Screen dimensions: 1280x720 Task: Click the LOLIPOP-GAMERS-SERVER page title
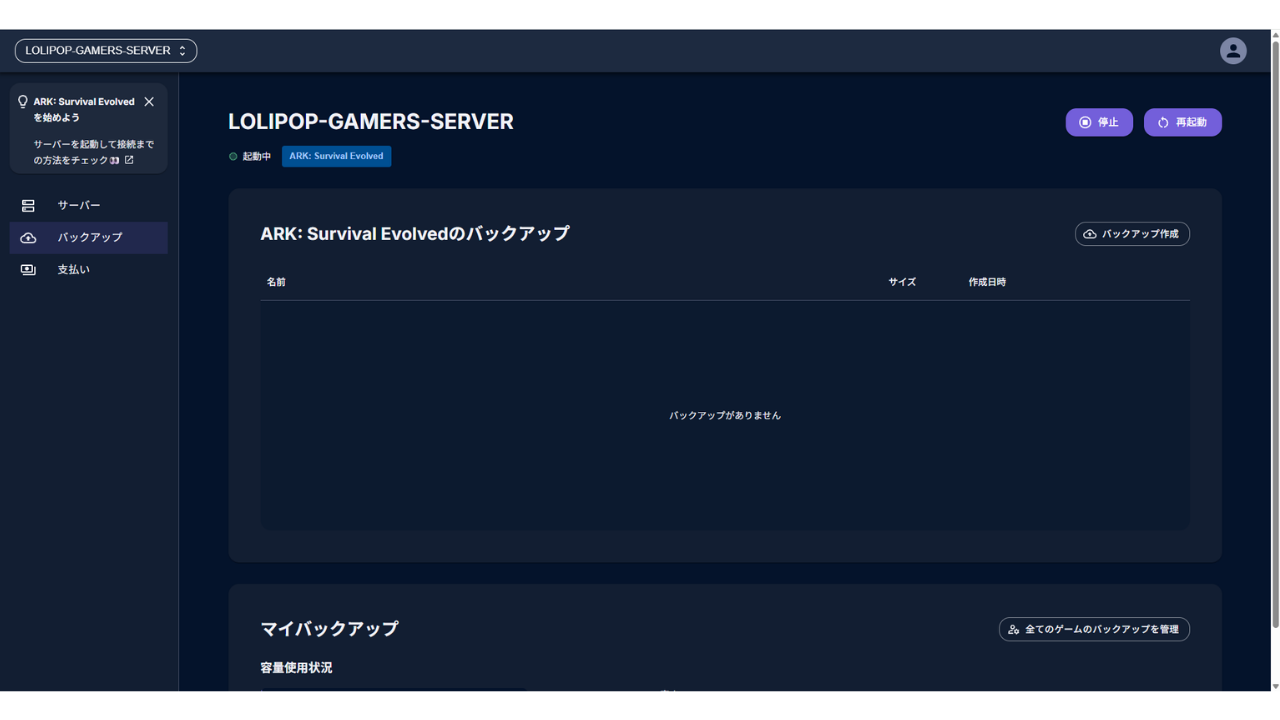click(x=371, y=121)
